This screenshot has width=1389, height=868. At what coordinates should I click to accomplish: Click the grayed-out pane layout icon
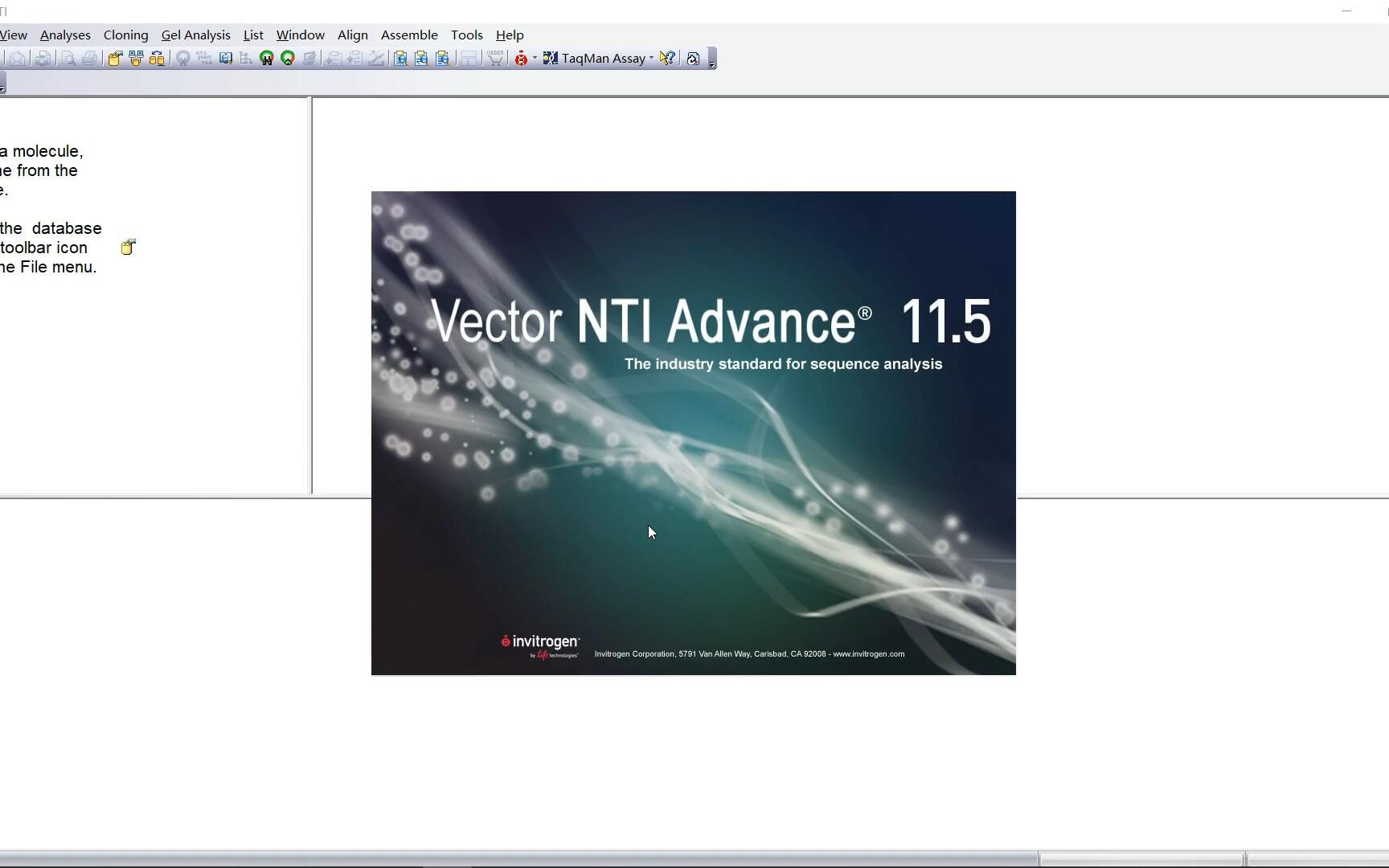469,59
